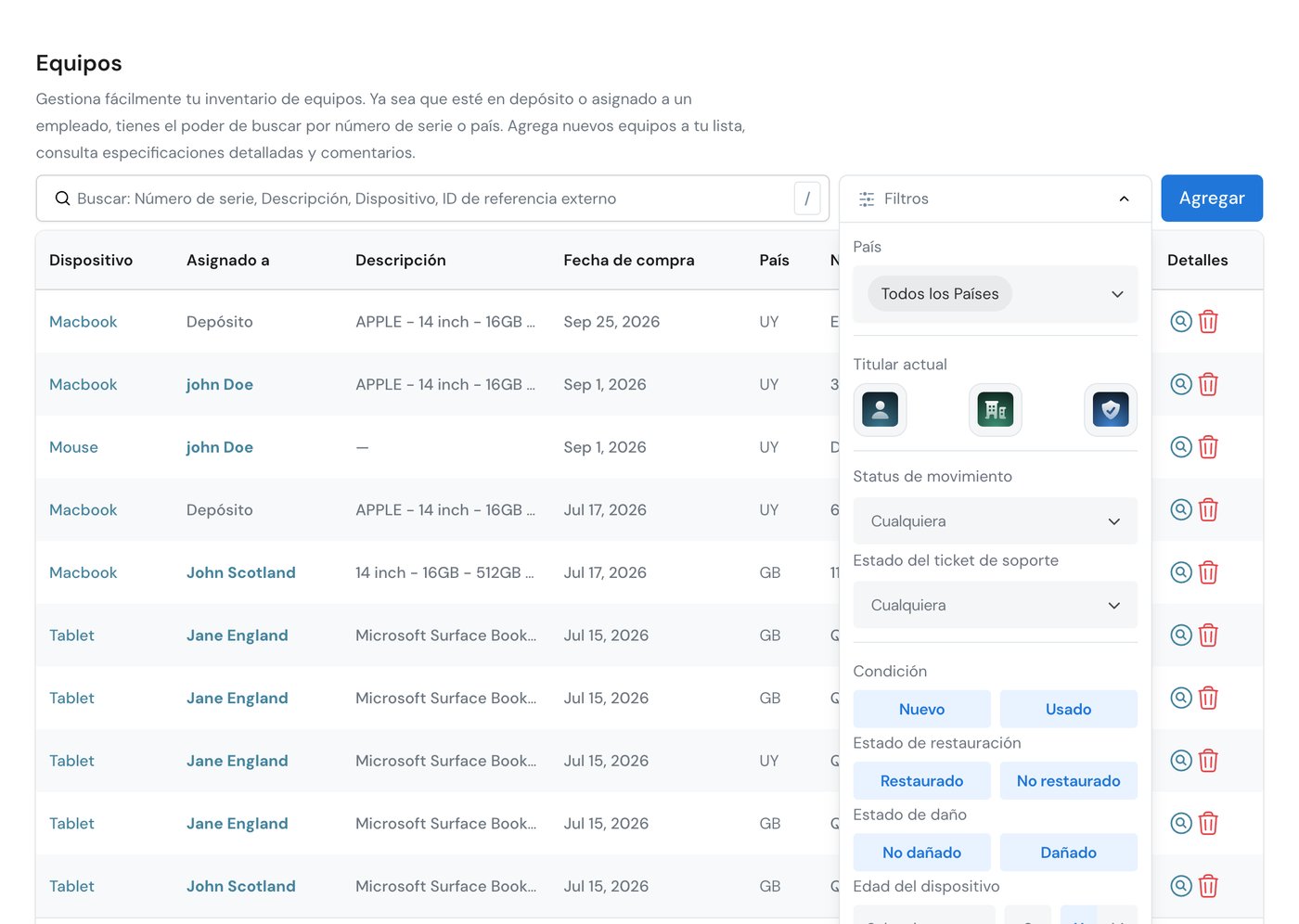This screenshot has height=924, width=1299.
Task: Select the shield holder icon under Titular actual
Action: coord(1110,409)
